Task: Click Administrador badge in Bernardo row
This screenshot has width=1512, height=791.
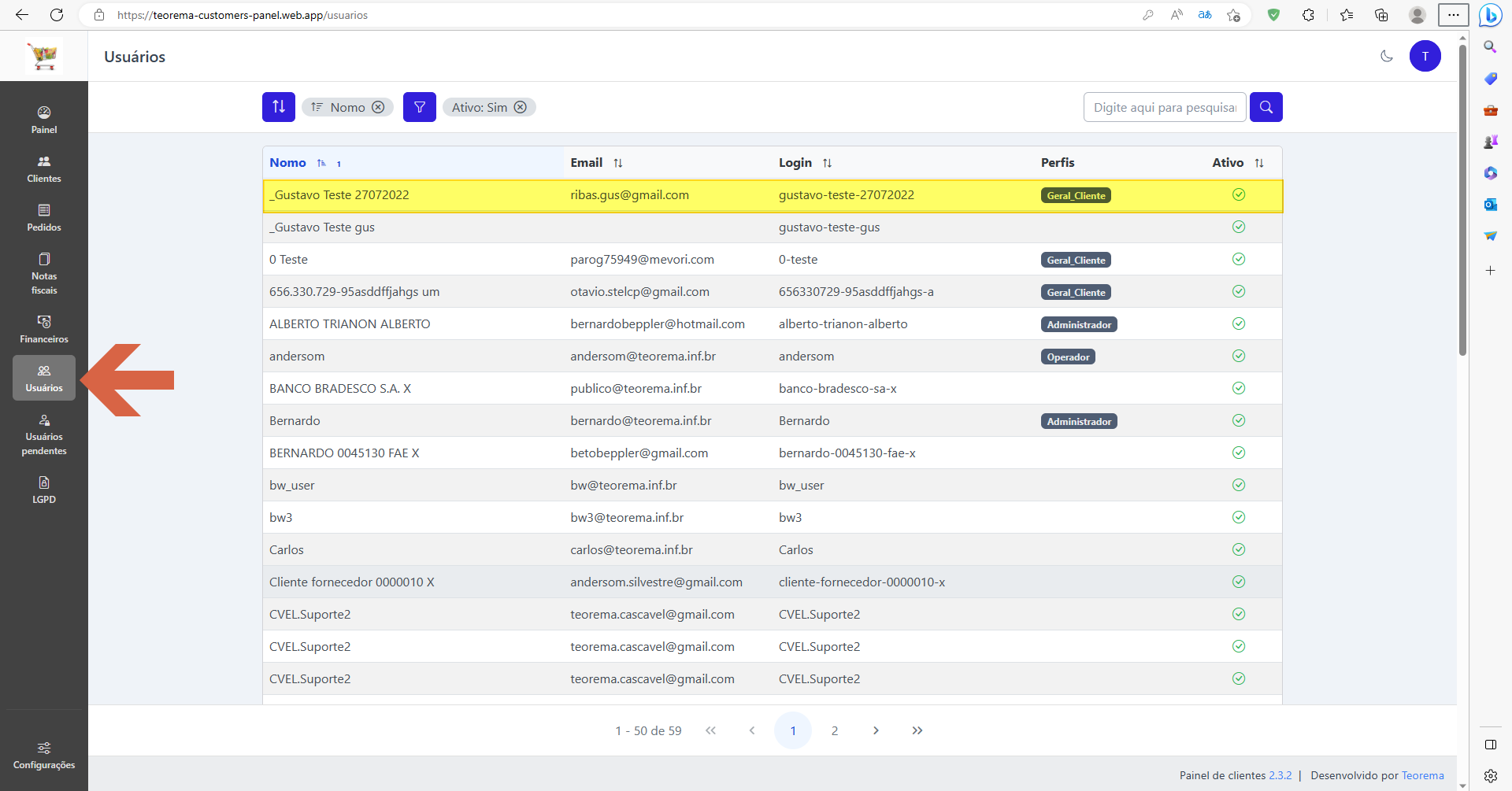Action: click(x=1079, y=421)
